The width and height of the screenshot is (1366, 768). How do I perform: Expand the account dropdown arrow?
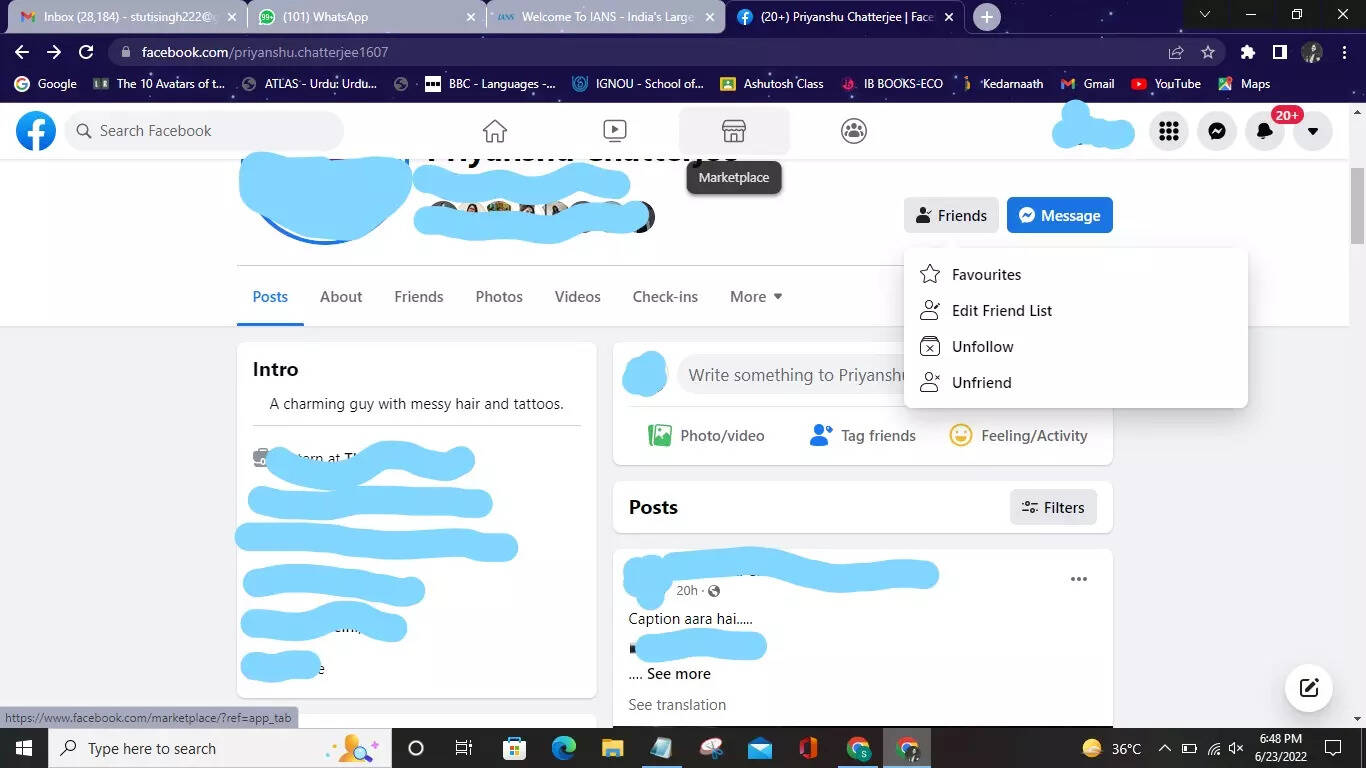[x=1313, y=131]
